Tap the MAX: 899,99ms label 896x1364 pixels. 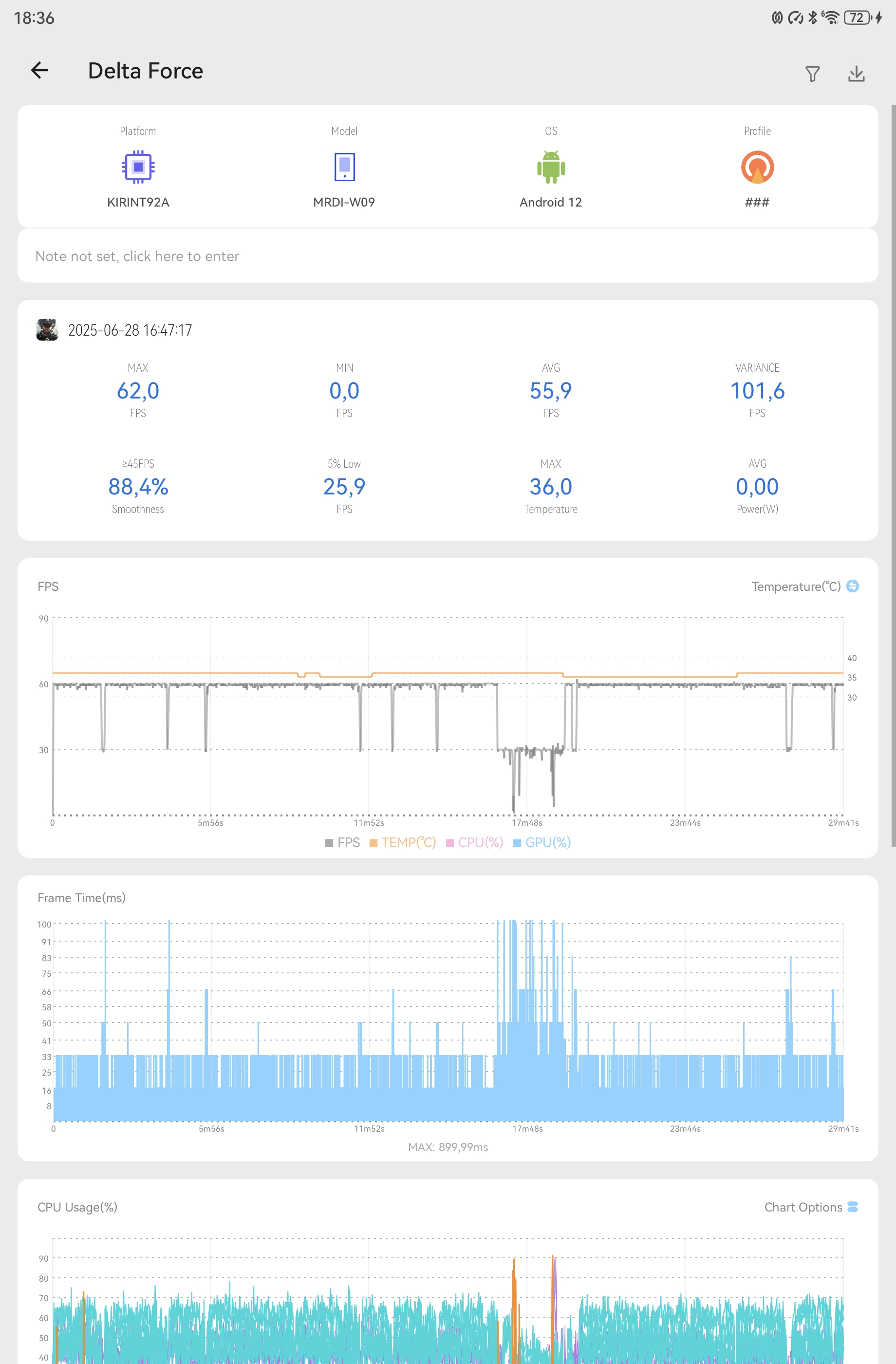(448, 1147)
